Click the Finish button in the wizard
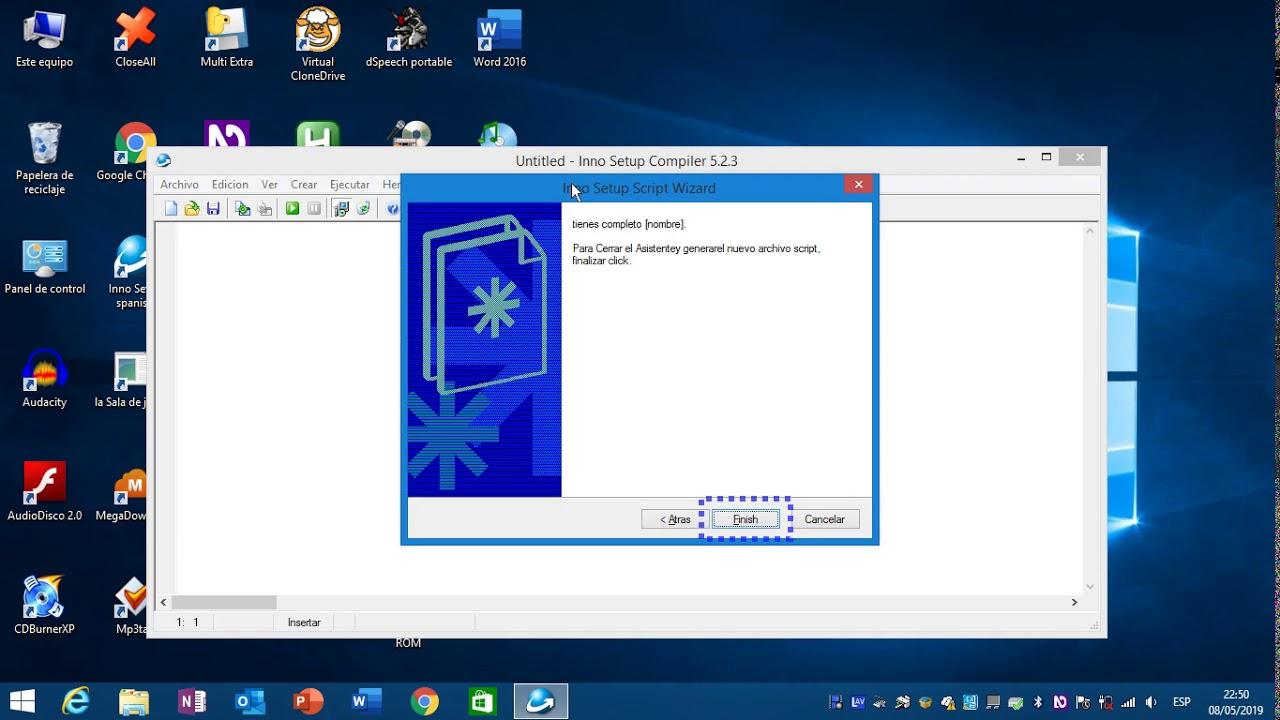The height and width of the screenshot is (720, 1280). click(x=745, y=519)
